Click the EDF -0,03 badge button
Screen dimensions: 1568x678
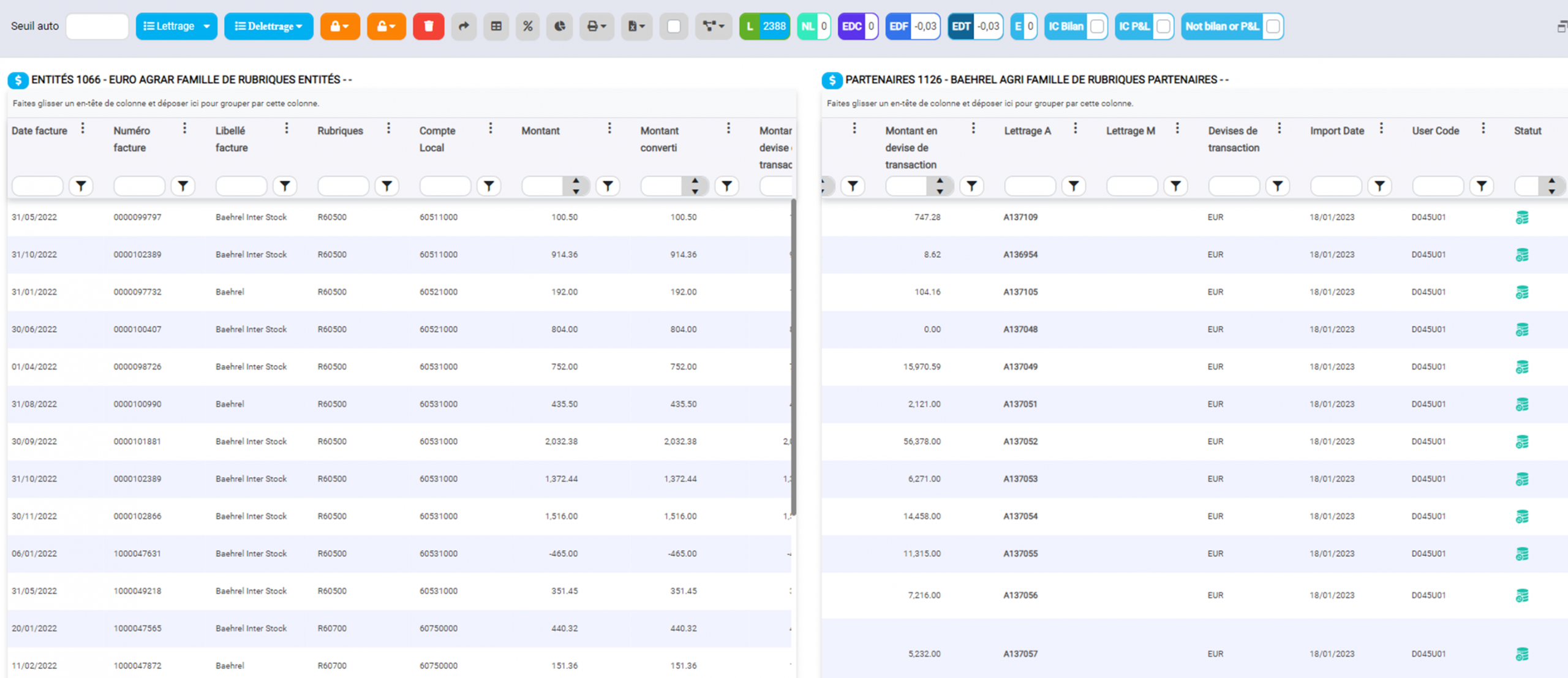913,26
